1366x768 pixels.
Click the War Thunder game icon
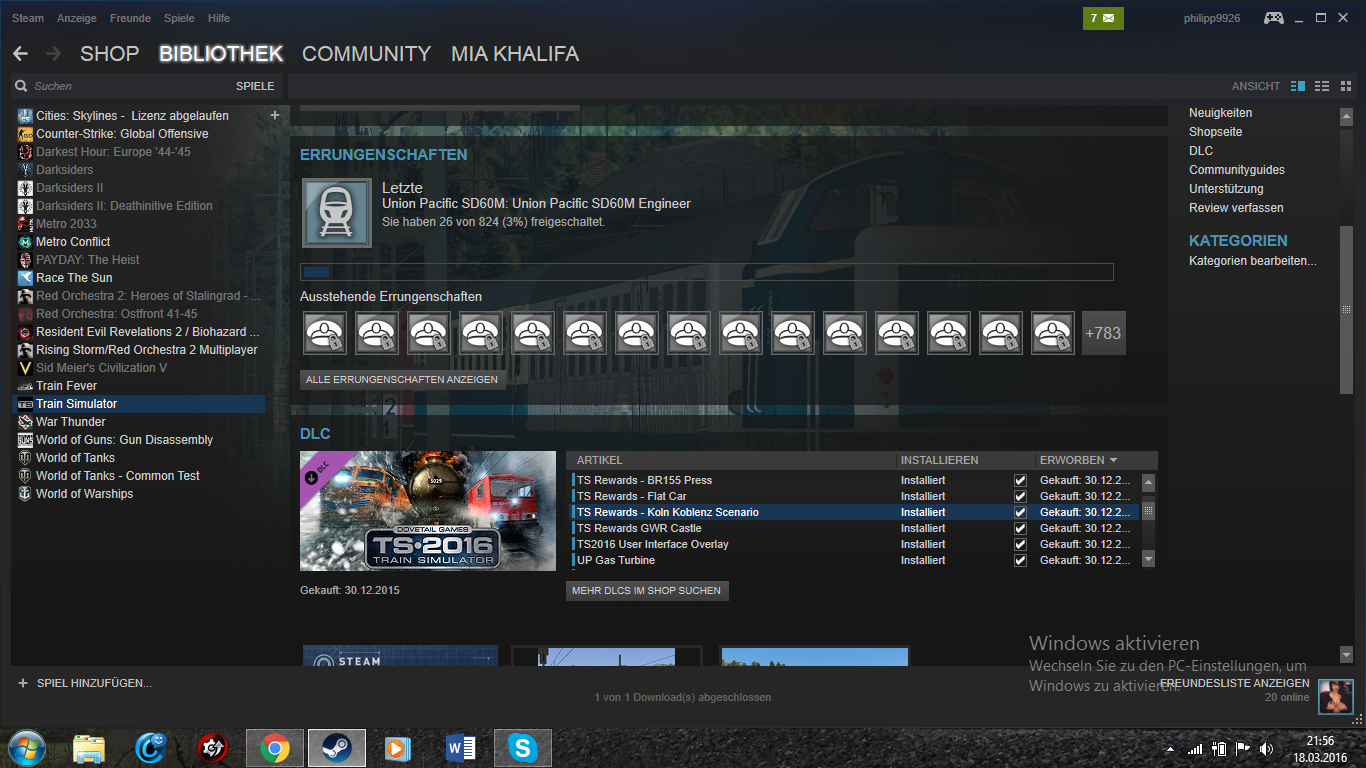tap(26, 422)
